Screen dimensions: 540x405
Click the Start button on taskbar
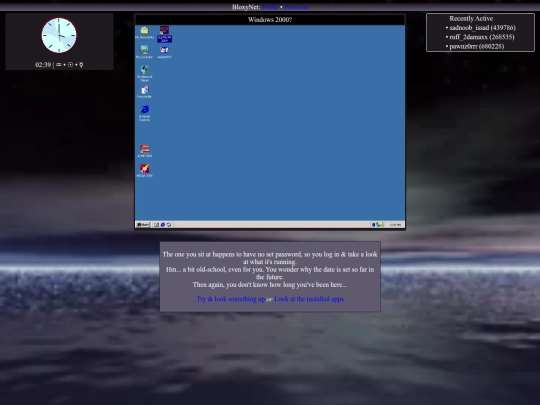[143, 225]
